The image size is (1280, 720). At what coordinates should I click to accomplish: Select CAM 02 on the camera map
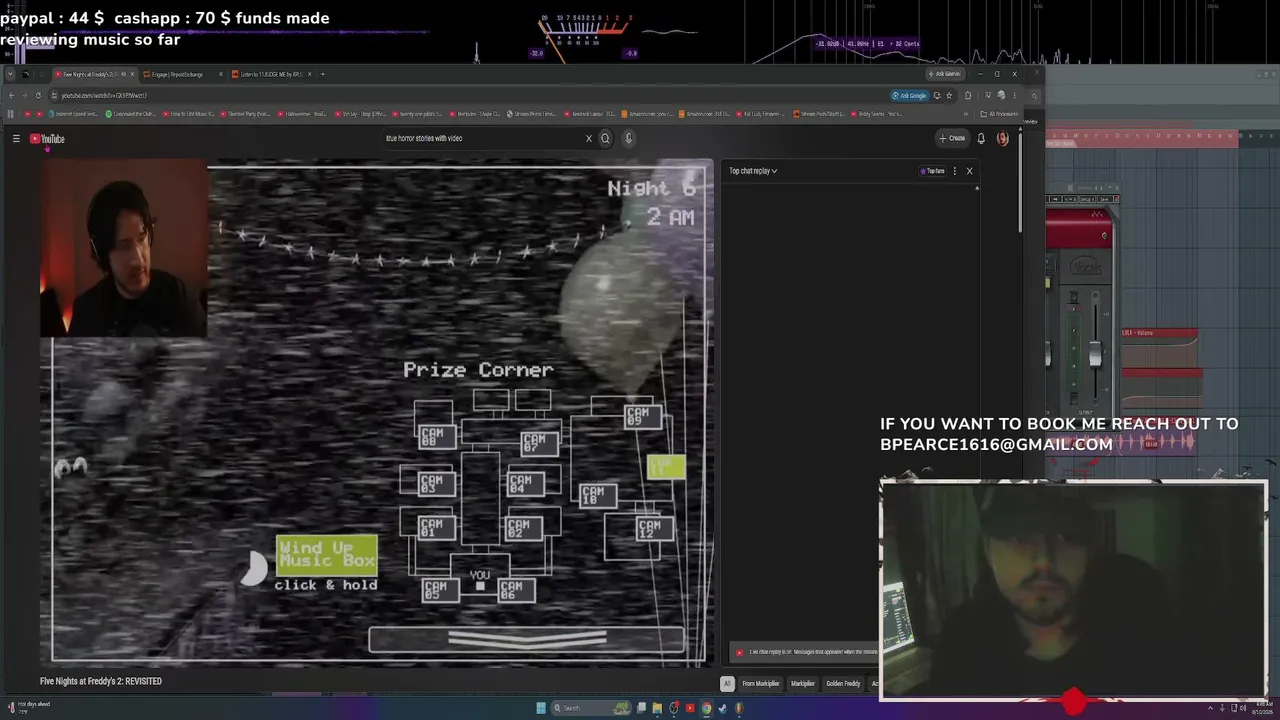pyautogui.click(x=525, y=527)
